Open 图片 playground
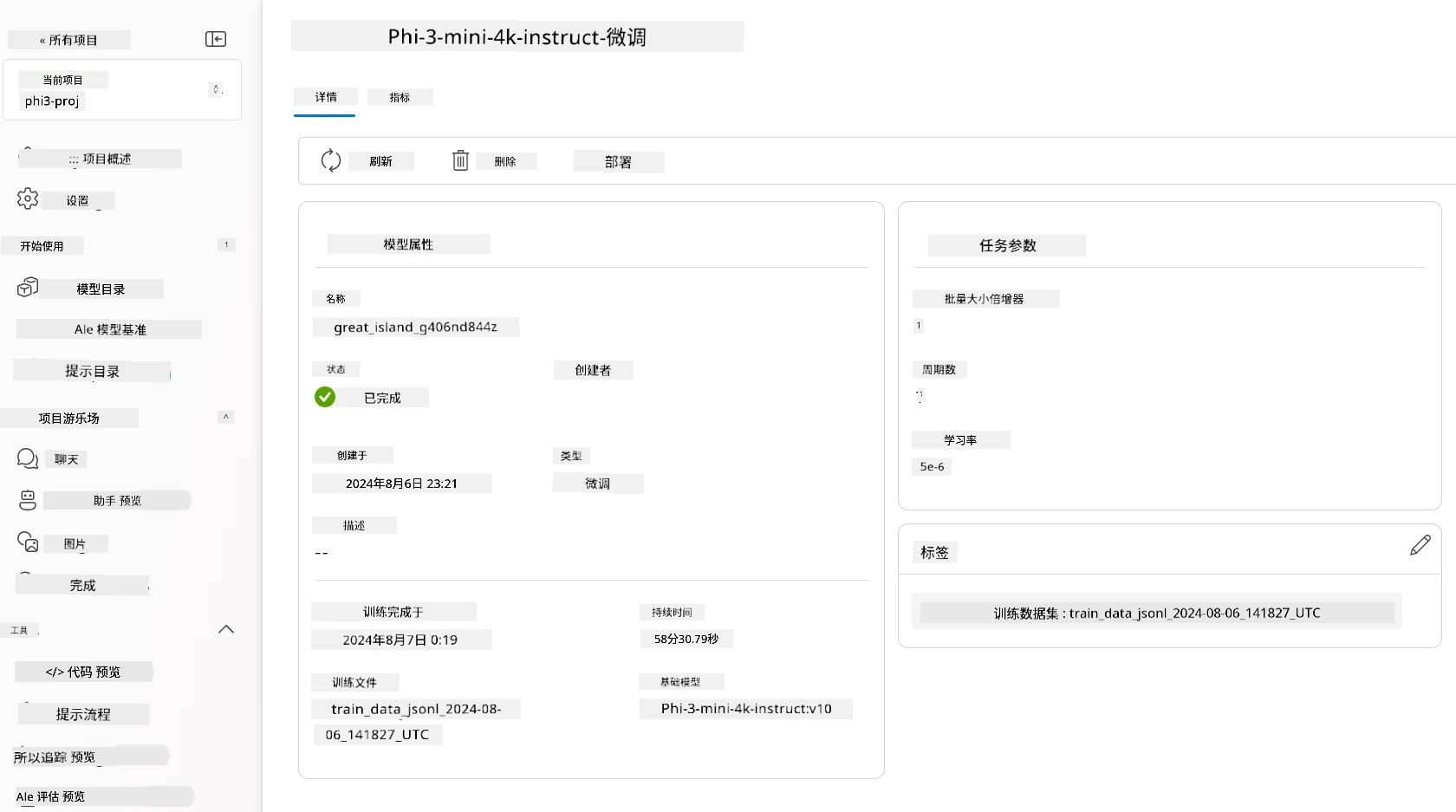The width and height of the screenshot is (1456, 812). tap(75, 544)
